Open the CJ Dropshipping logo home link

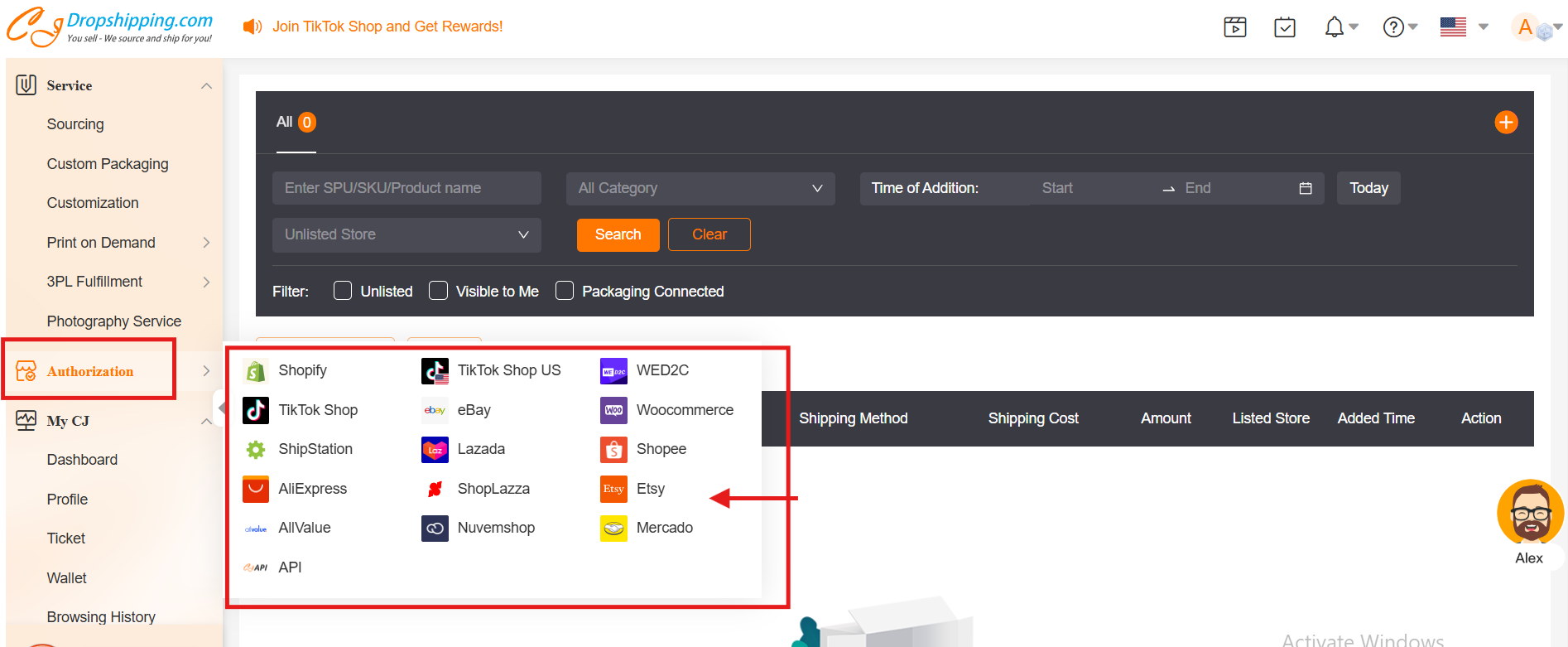coord(109,27)
